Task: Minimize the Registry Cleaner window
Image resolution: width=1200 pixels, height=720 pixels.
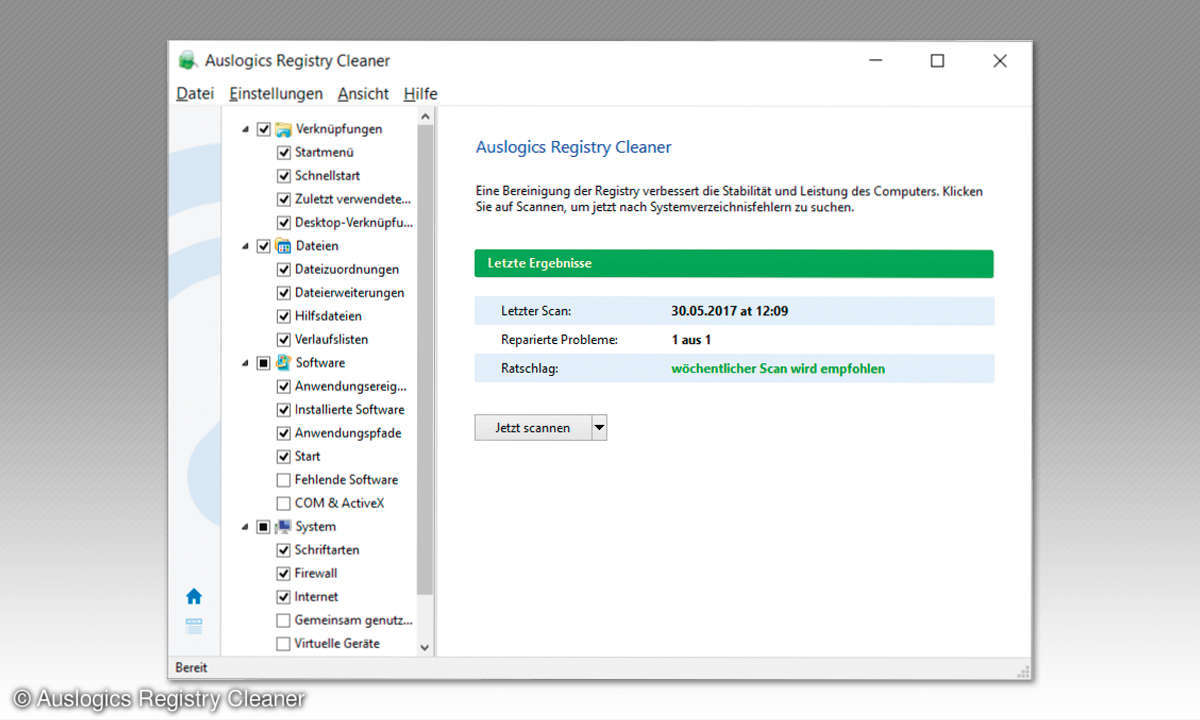Action: pos(874,61)
